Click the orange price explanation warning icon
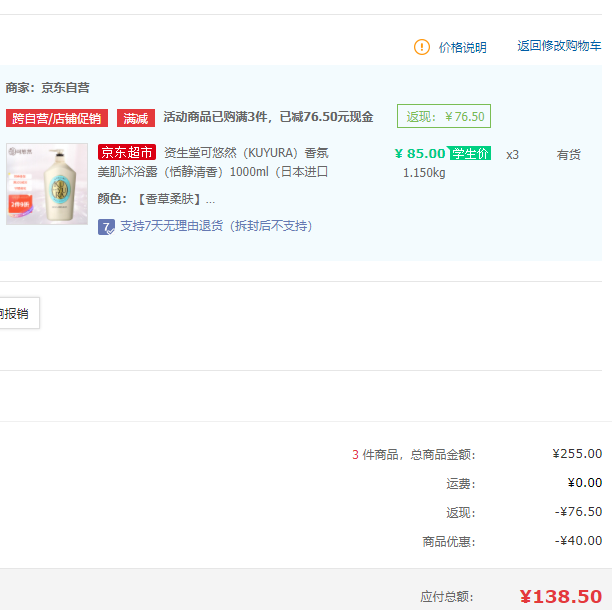 tap(422, 47)
